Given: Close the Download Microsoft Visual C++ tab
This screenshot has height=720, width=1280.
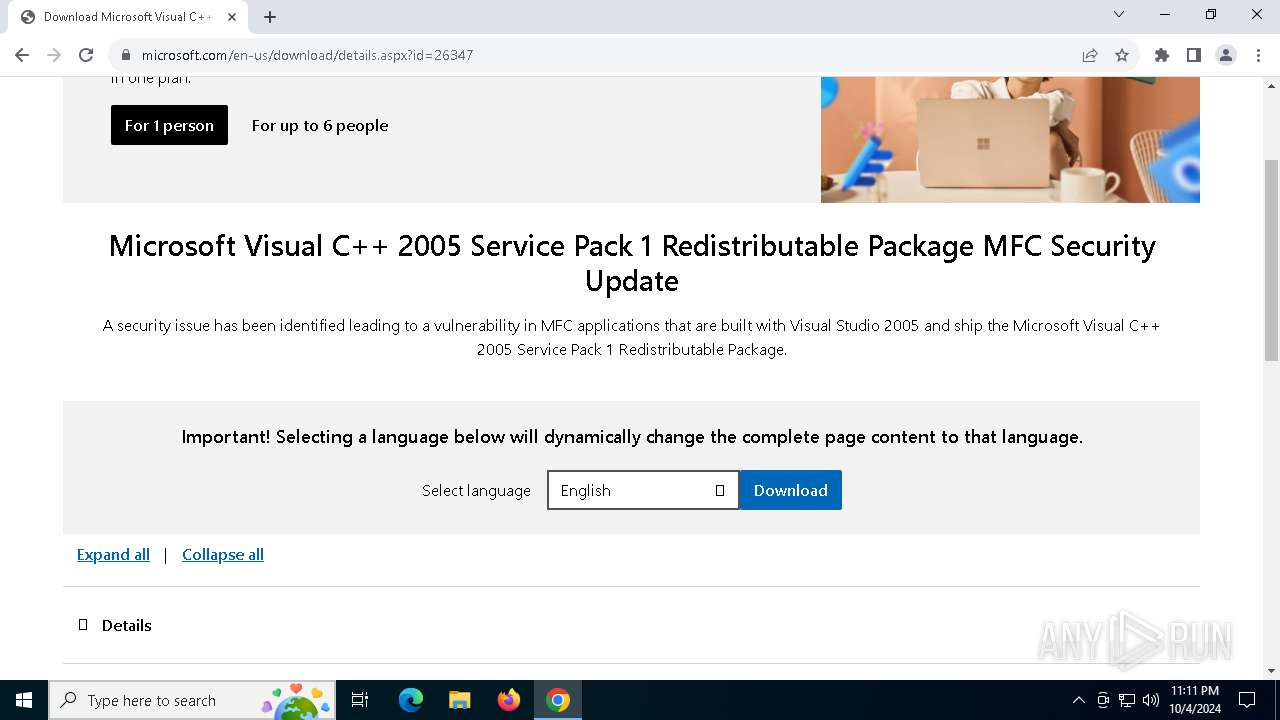Looking at the screenshot, I should [232, 17].
